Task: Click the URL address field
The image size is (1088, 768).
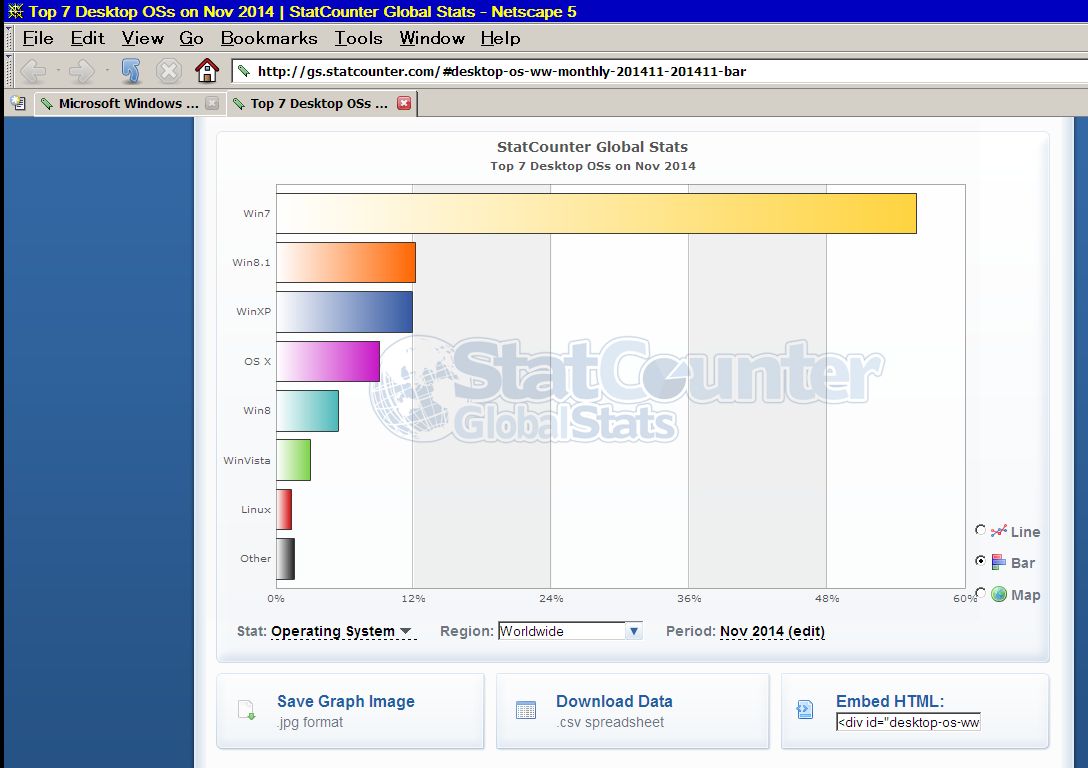Action: (x=659, y=71)
